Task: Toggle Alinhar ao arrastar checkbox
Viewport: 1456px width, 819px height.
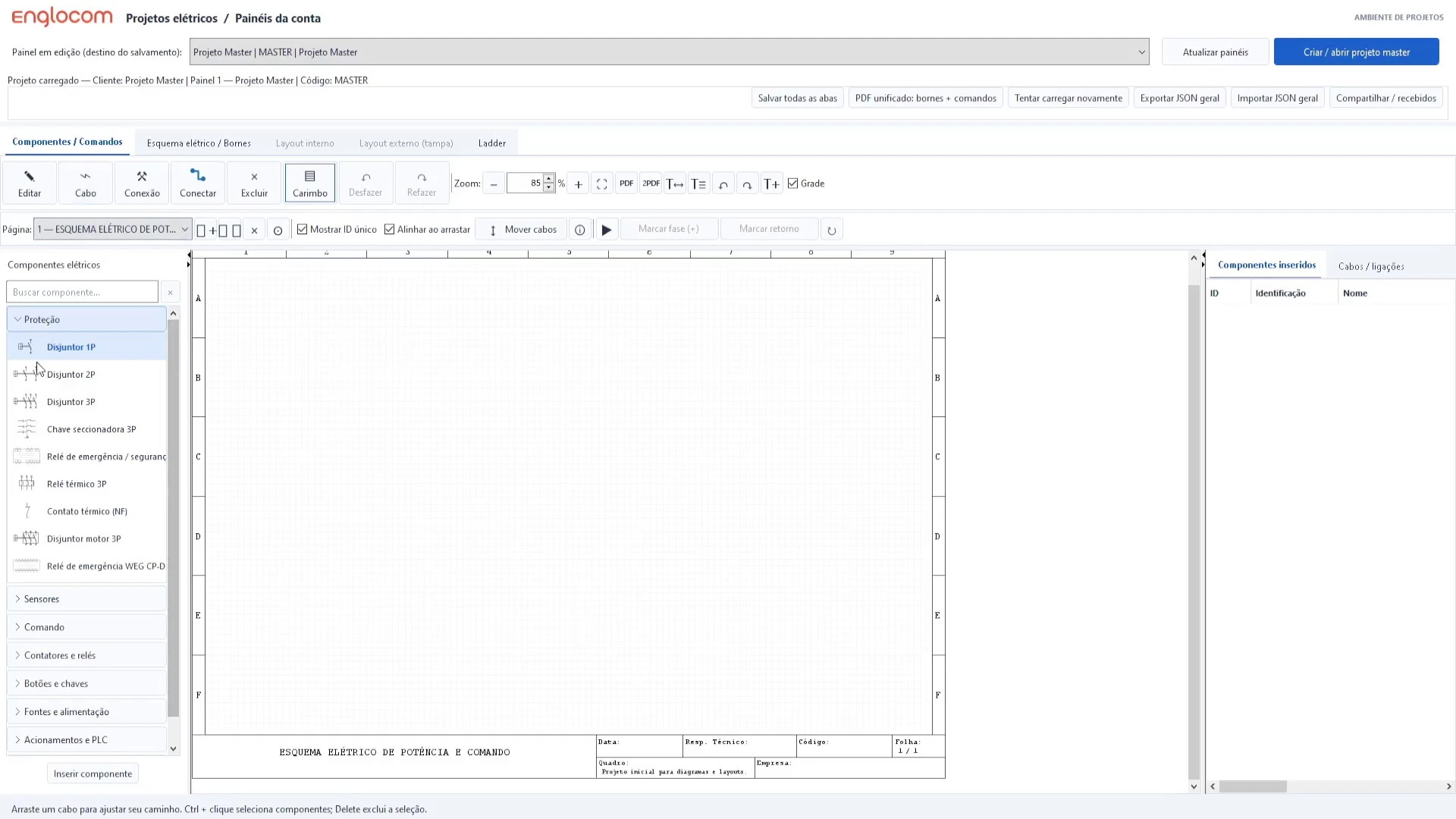Action: [x=390, y=229]
